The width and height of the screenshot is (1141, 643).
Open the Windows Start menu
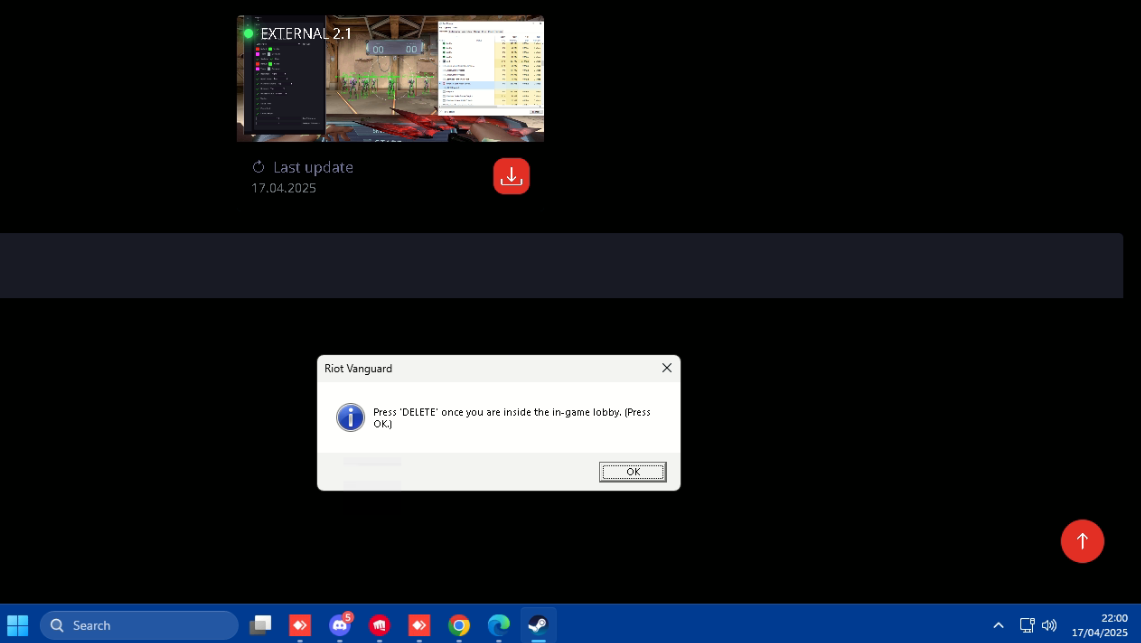pos(18,625)
